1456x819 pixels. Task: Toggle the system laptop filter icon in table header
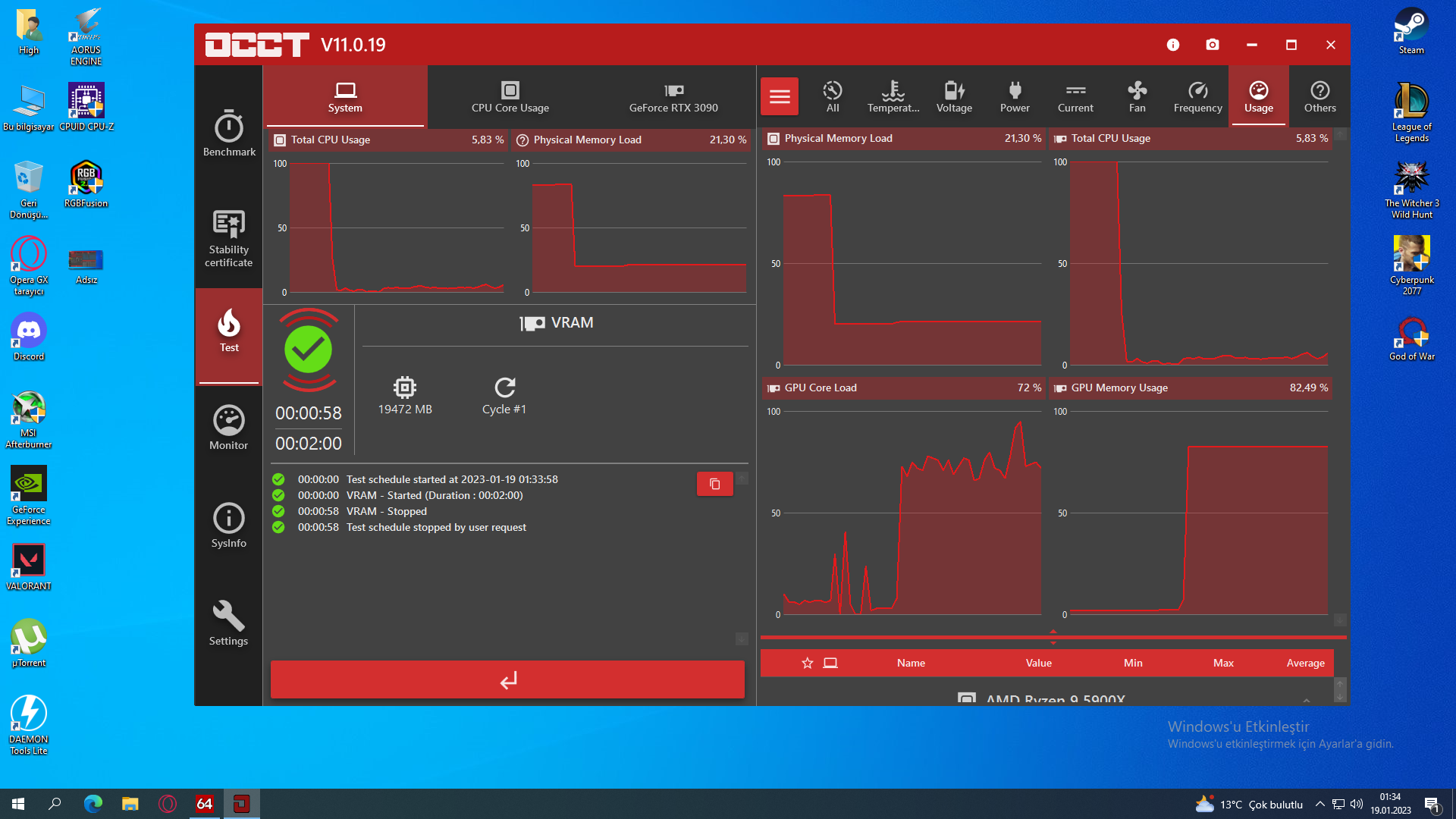coord(830,663)
